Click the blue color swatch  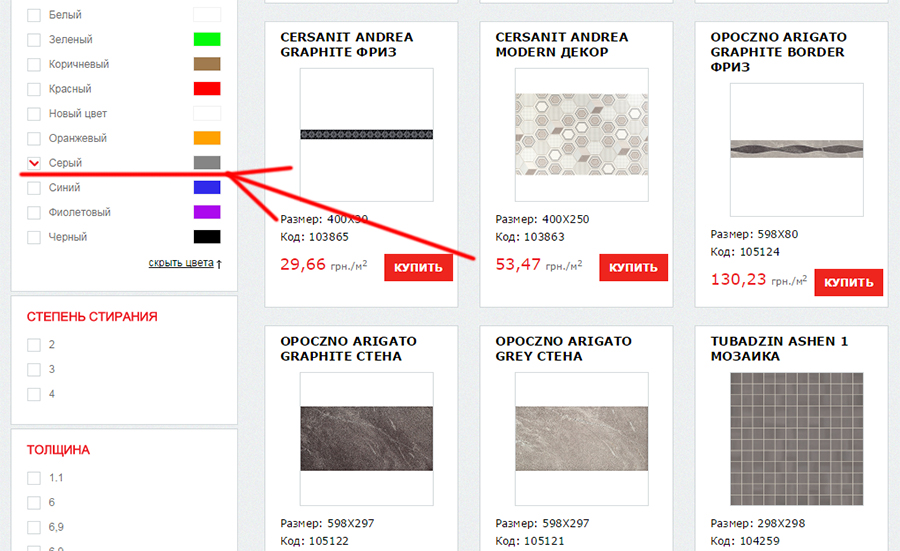[x=207, y=187]
